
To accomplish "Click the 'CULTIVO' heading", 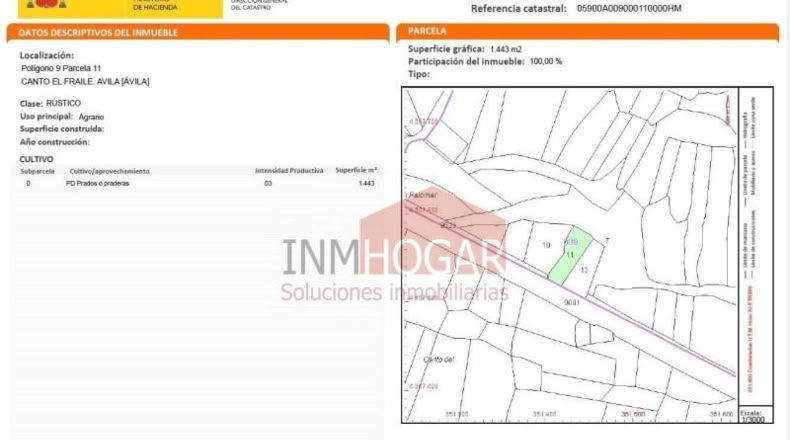I will 36,159.
